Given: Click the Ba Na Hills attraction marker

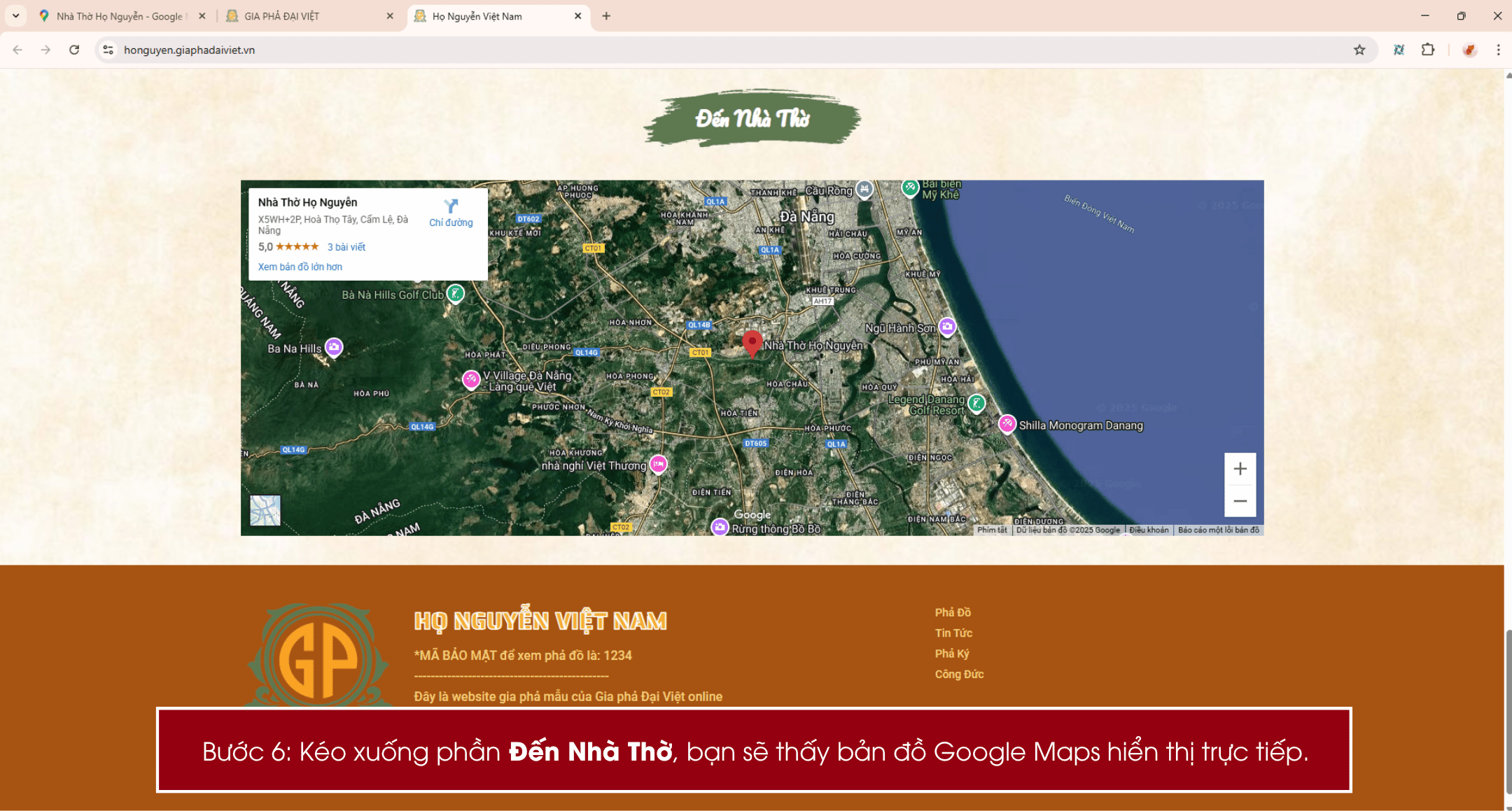Looking at the screenshot, I should point(335,346).
